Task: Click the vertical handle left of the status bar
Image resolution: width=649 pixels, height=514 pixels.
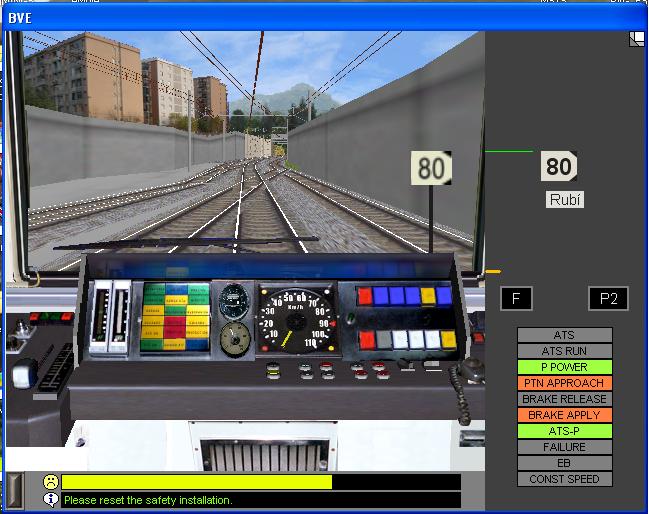Action: tap(14, 490)
